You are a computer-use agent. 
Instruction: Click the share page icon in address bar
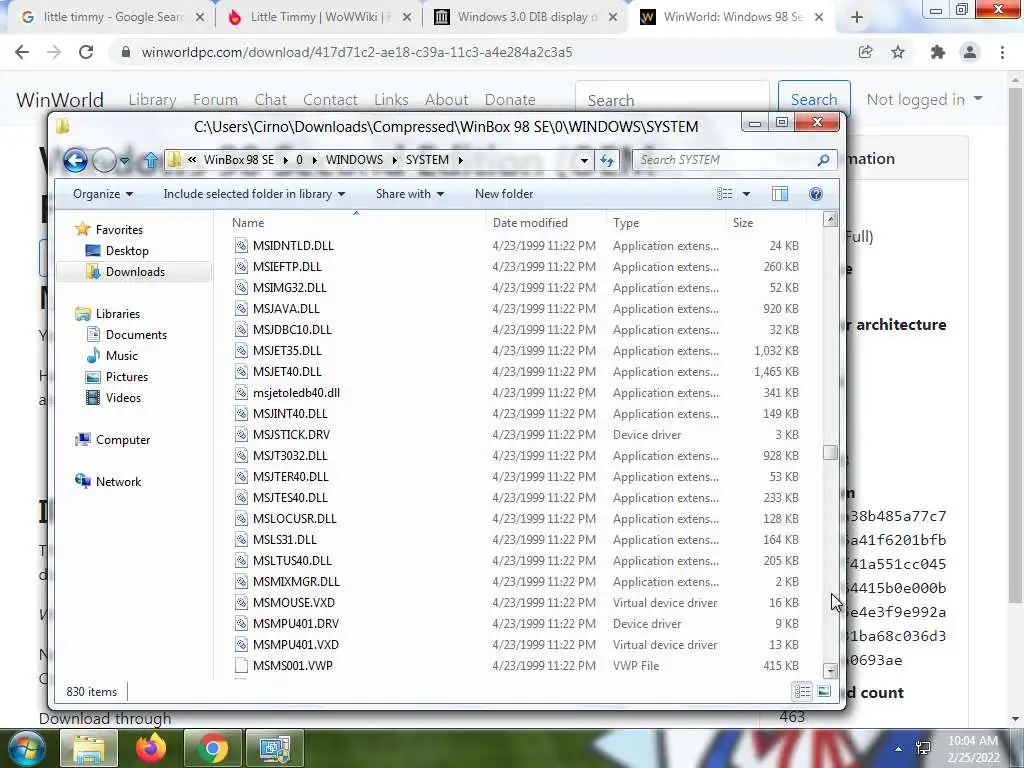pyautogui.click(x=865, y=52)
